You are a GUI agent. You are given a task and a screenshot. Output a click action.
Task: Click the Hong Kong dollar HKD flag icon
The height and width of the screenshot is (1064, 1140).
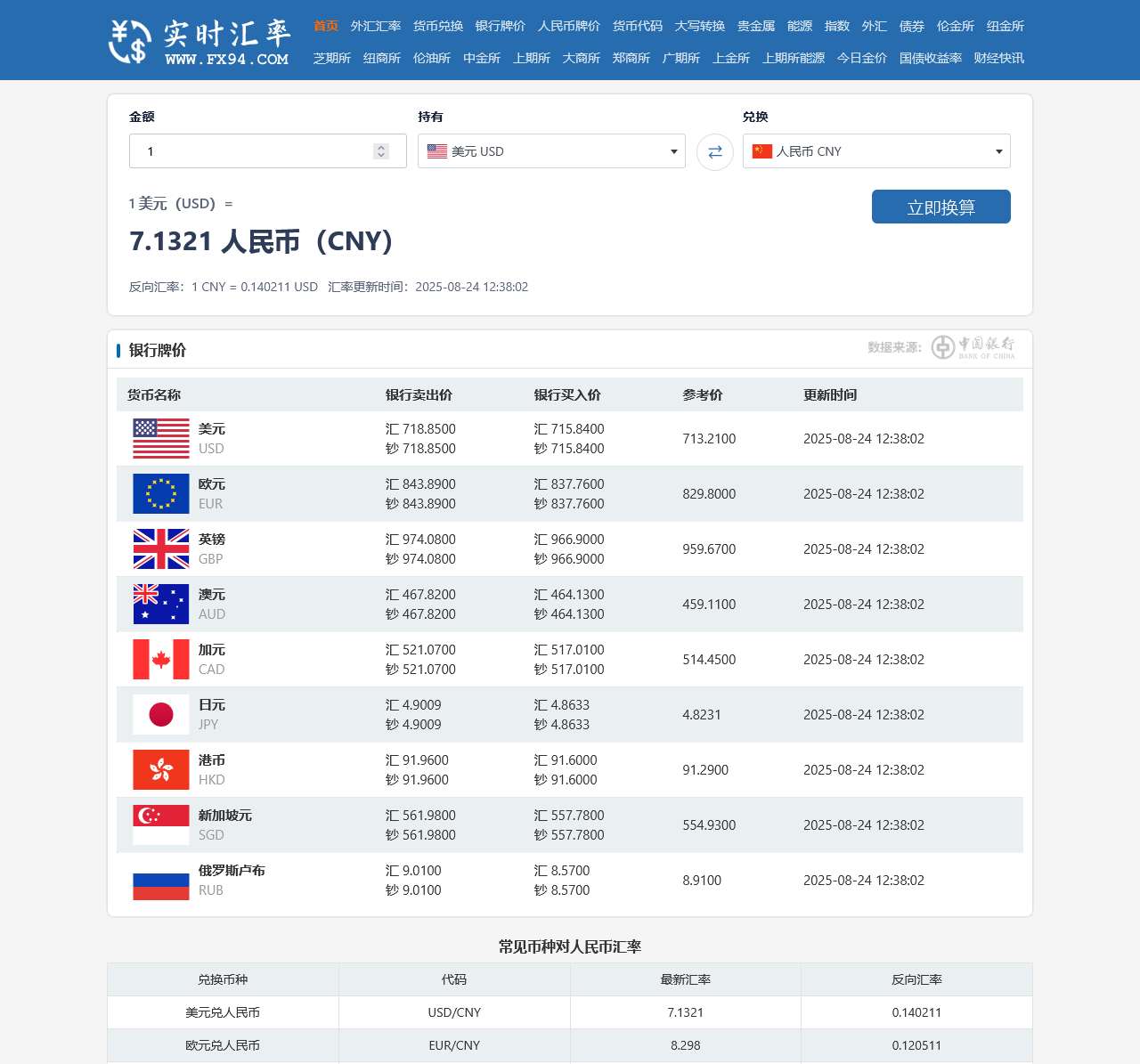click(x=160, y=769)
